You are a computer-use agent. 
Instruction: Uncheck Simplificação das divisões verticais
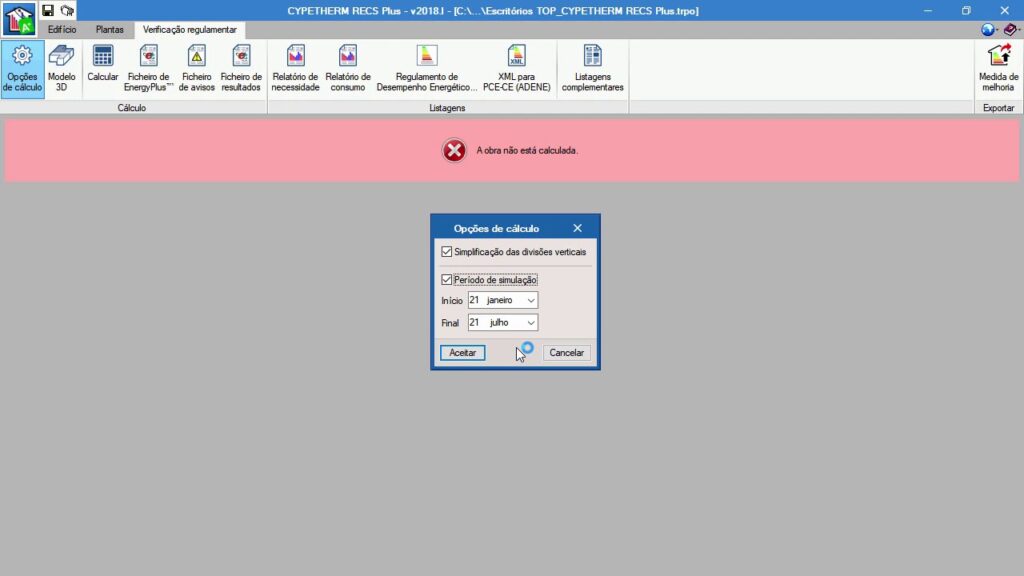(x=447, y=252)
